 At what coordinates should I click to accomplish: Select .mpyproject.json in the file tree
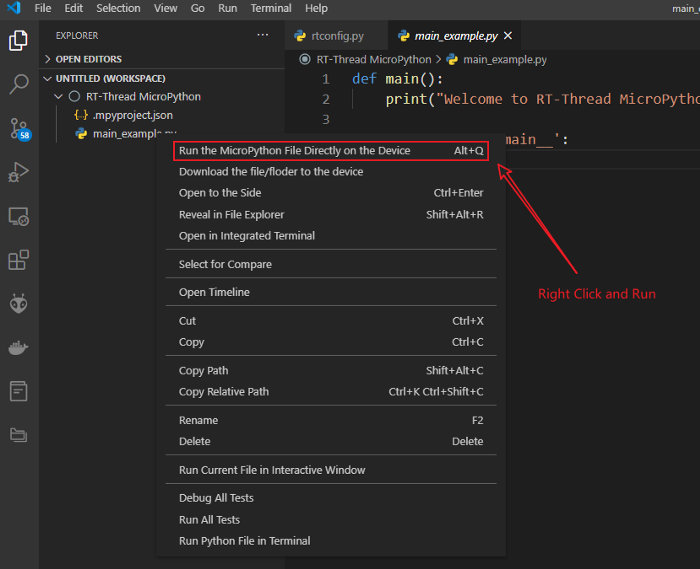pos(133,115)
